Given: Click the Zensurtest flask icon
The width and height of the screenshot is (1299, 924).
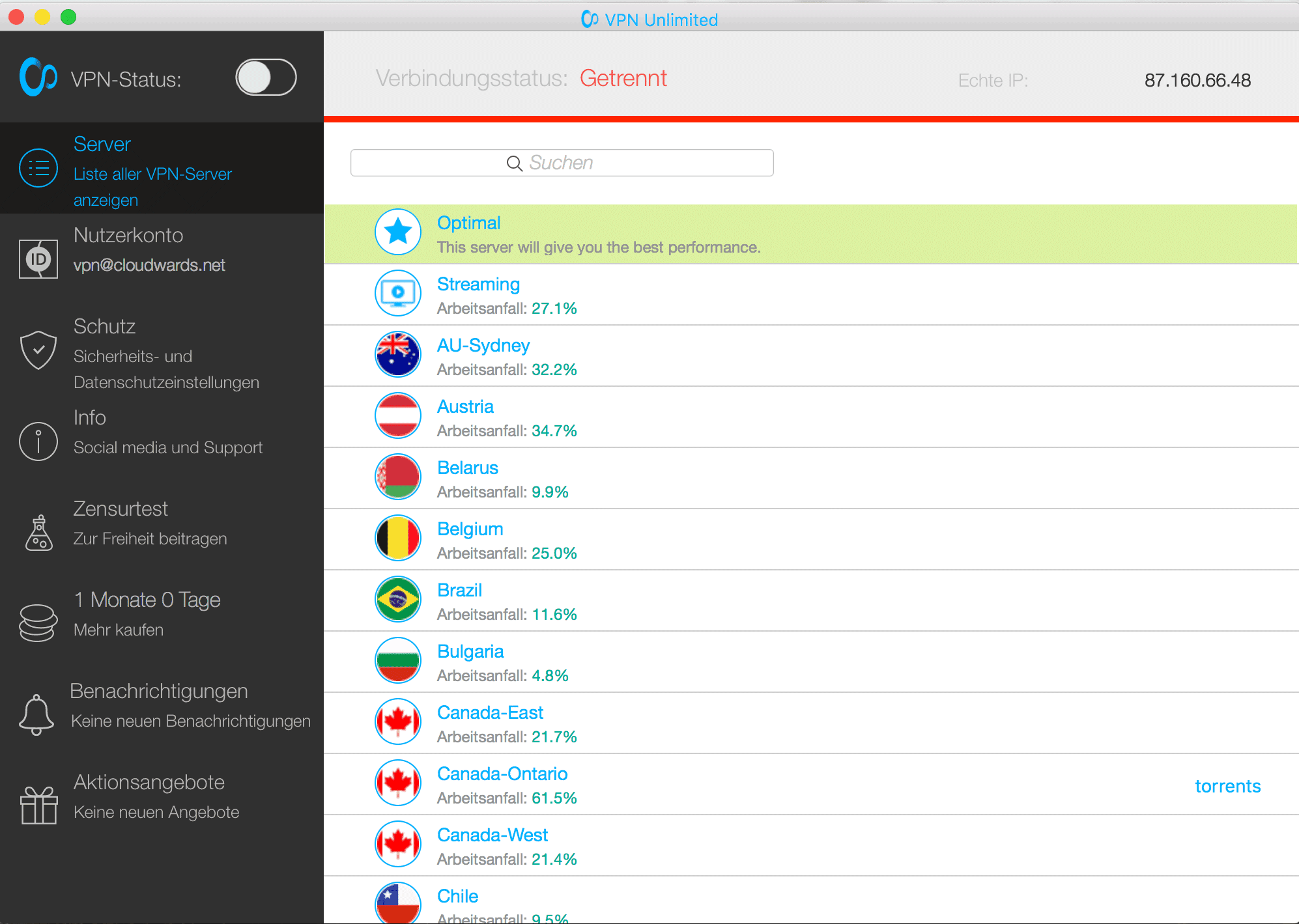Looking at the screenshot, I should tap(39, 533).
